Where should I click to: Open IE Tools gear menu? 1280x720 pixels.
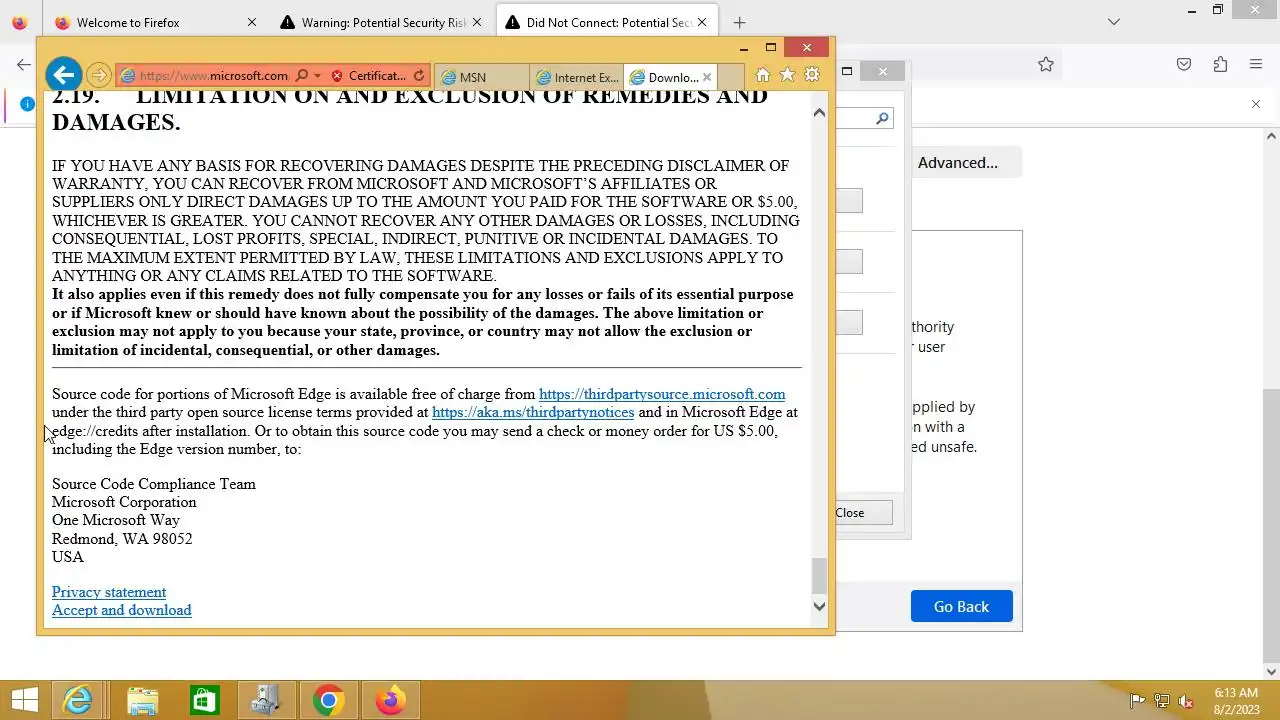click(x=812, y=75)
